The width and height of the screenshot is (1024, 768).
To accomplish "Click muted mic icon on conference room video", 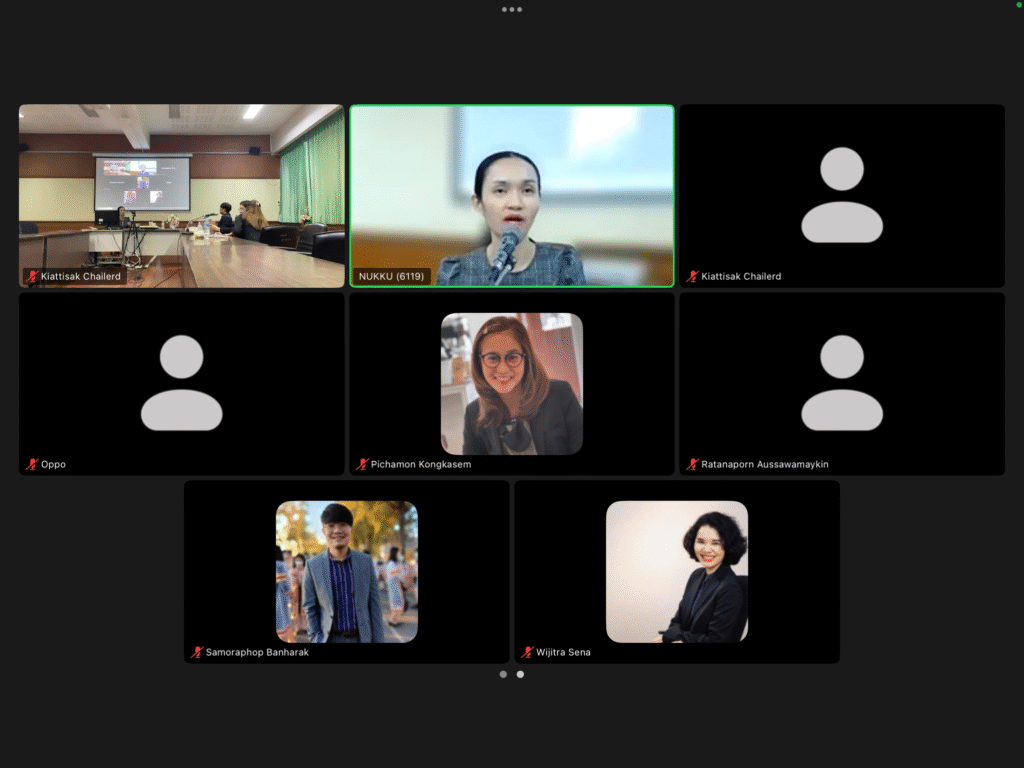I will 32,276.
